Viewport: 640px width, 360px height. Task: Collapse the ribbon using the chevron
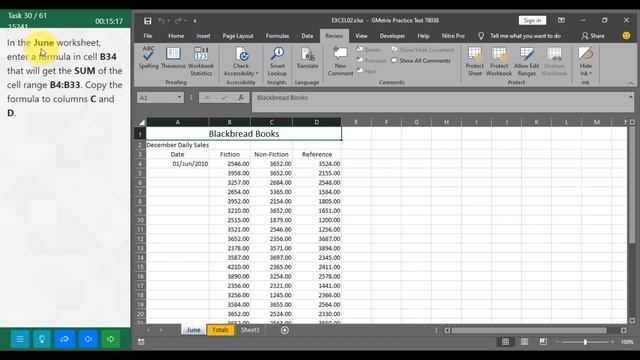tap(631, 83)
